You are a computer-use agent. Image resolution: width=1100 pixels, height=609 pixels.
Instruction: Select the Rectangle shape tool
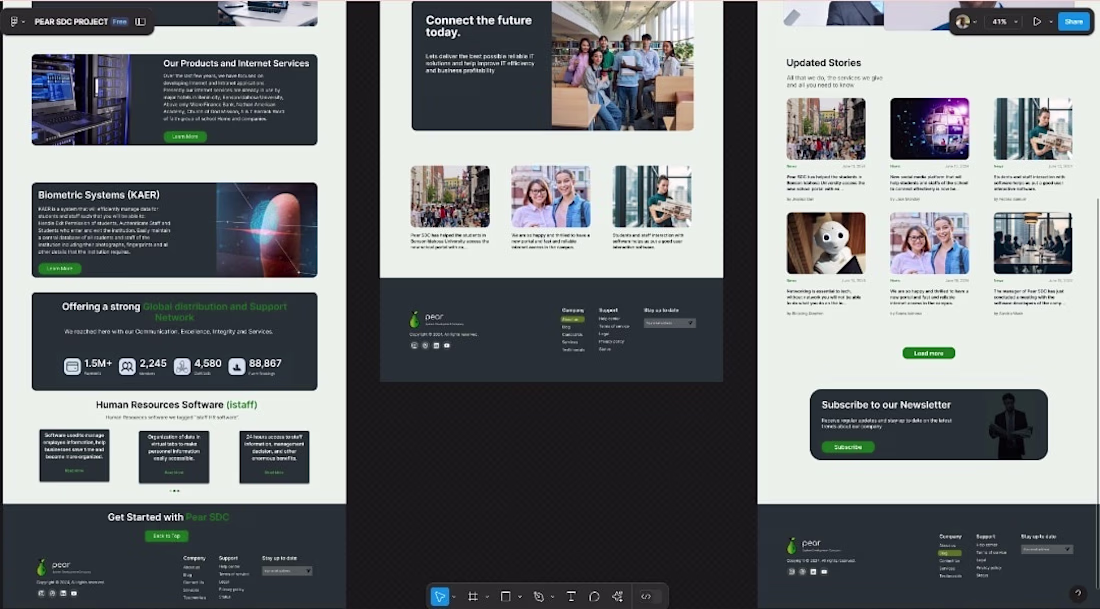505,596
